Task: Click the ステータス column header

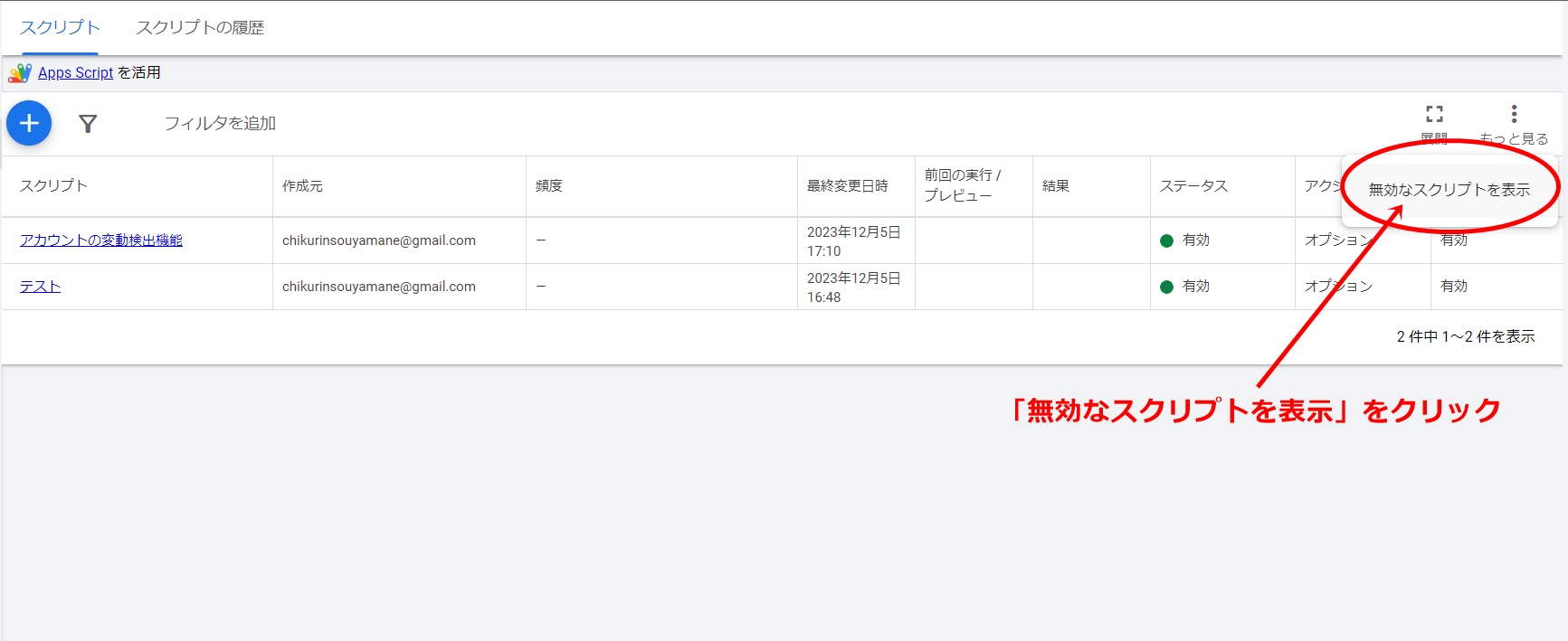Action: click(x=1193, y=186)
